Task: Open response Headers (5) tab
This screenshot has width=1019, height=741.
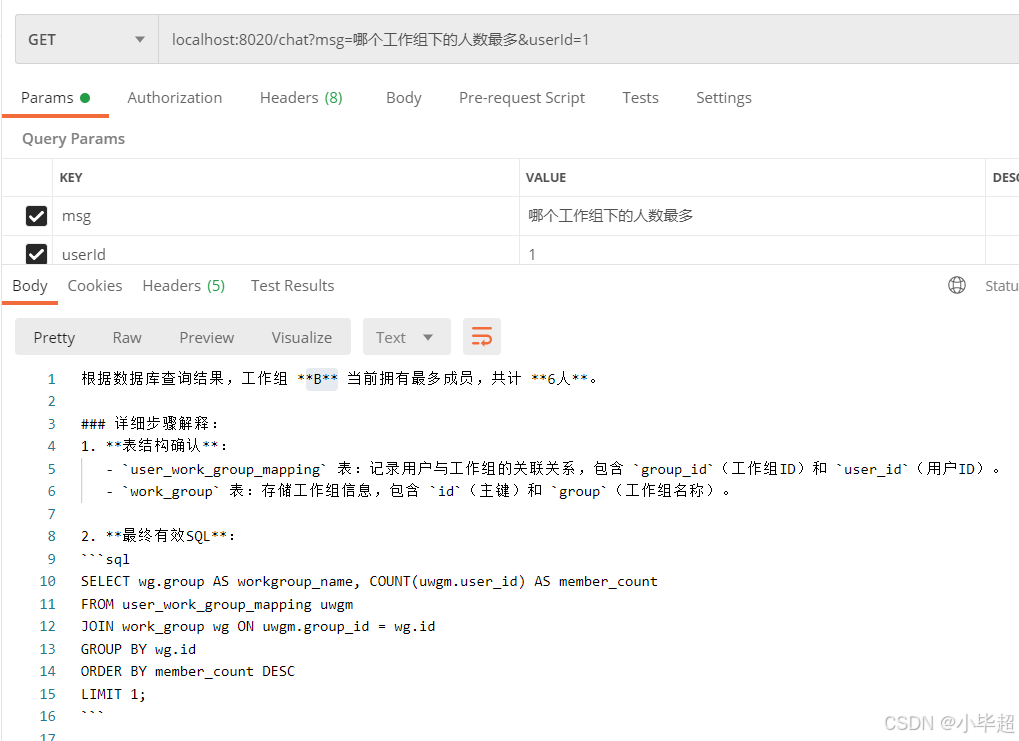Action: pyautogui.click(x=183, y=286)
